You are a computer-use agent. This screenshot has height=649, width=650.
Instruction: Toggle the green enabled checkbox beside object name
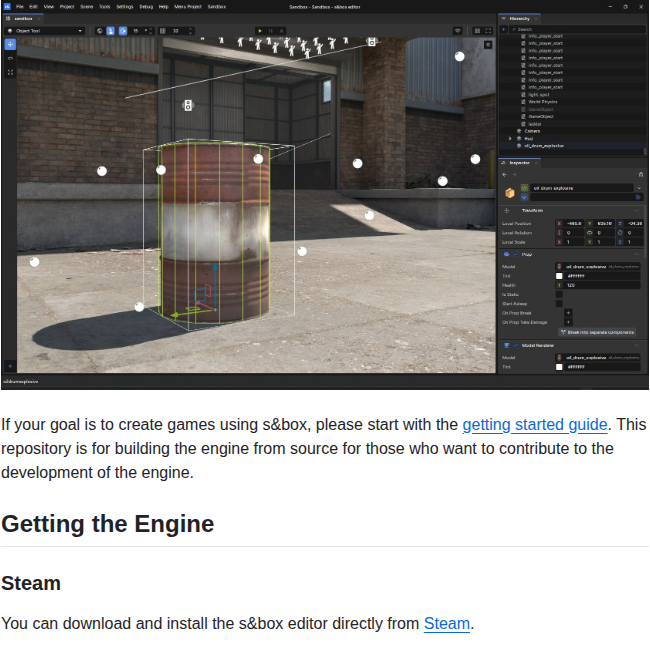tap(524, 188)
